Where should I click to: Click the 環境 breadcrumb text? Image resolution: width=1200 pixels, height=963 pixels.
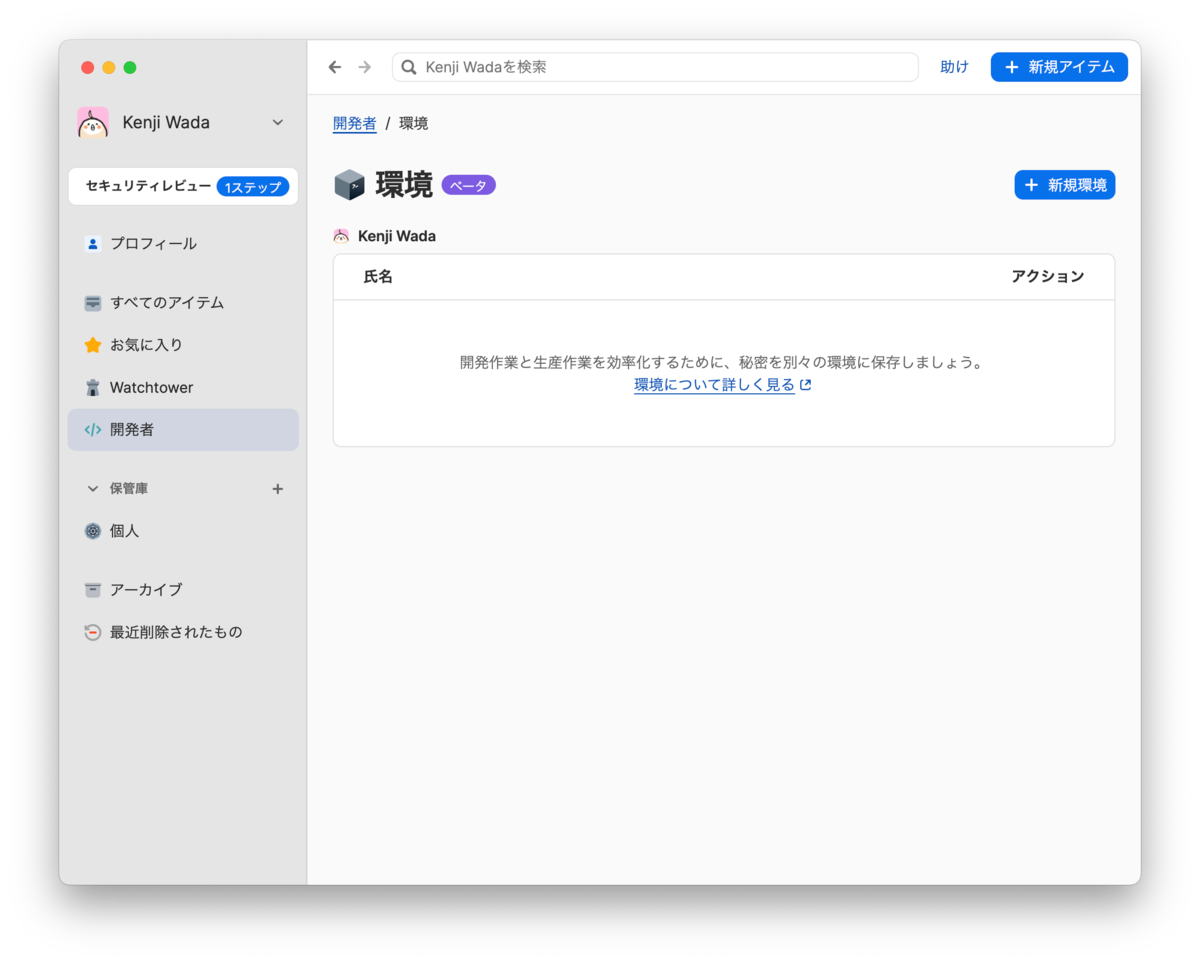414,124
